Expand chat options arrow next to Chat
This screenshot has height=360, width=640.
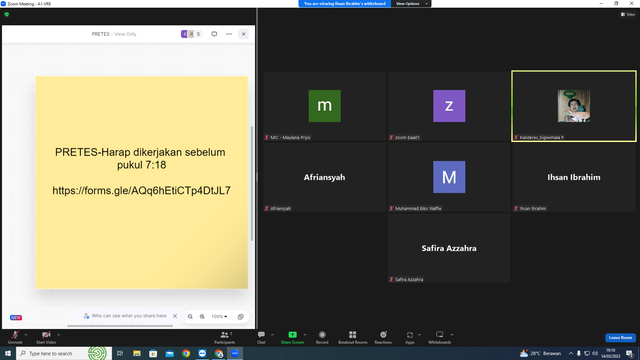tap(272, 335)
